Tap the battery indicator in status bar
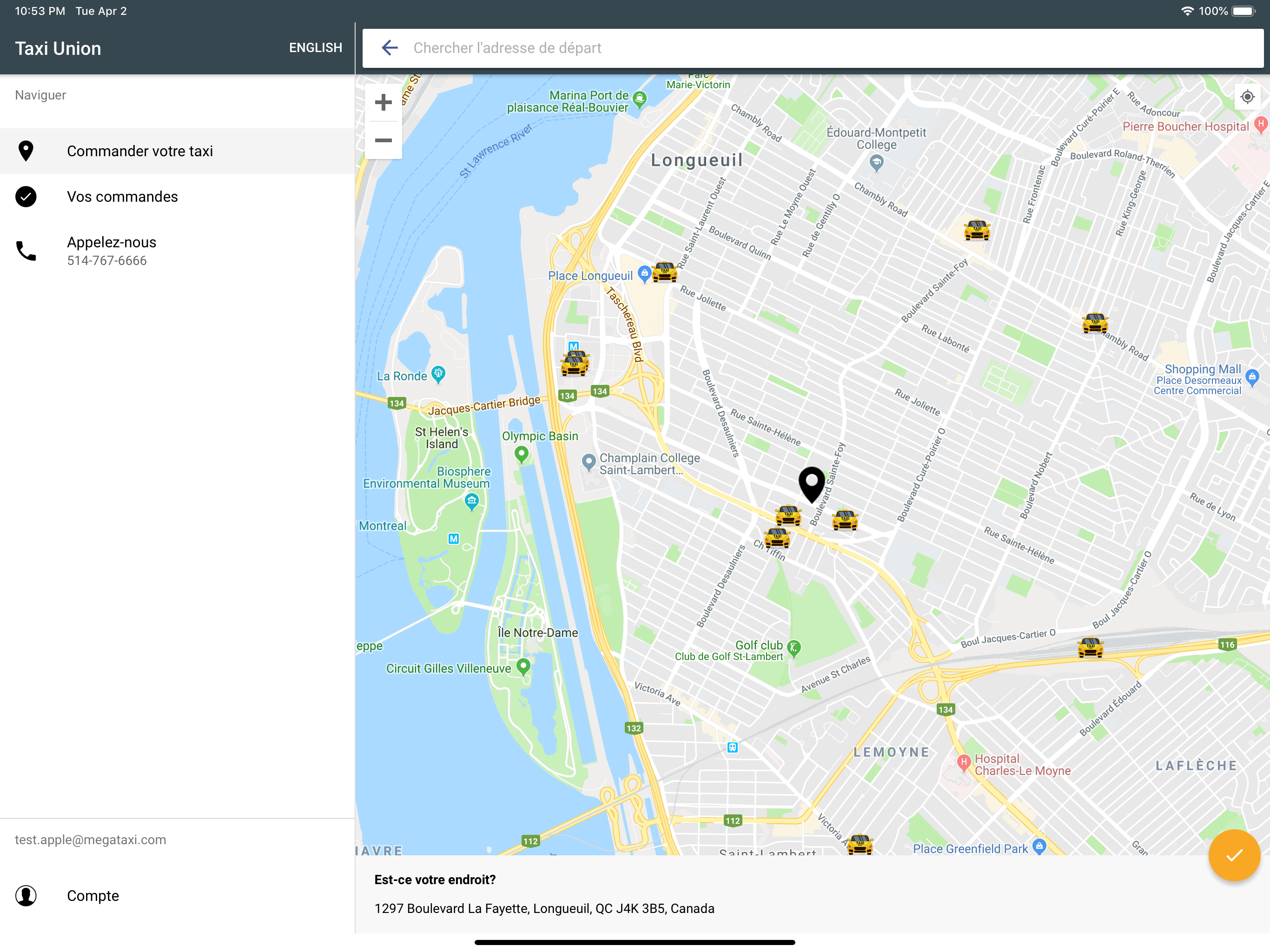The image size is (1270, 952). point(1244,11)
